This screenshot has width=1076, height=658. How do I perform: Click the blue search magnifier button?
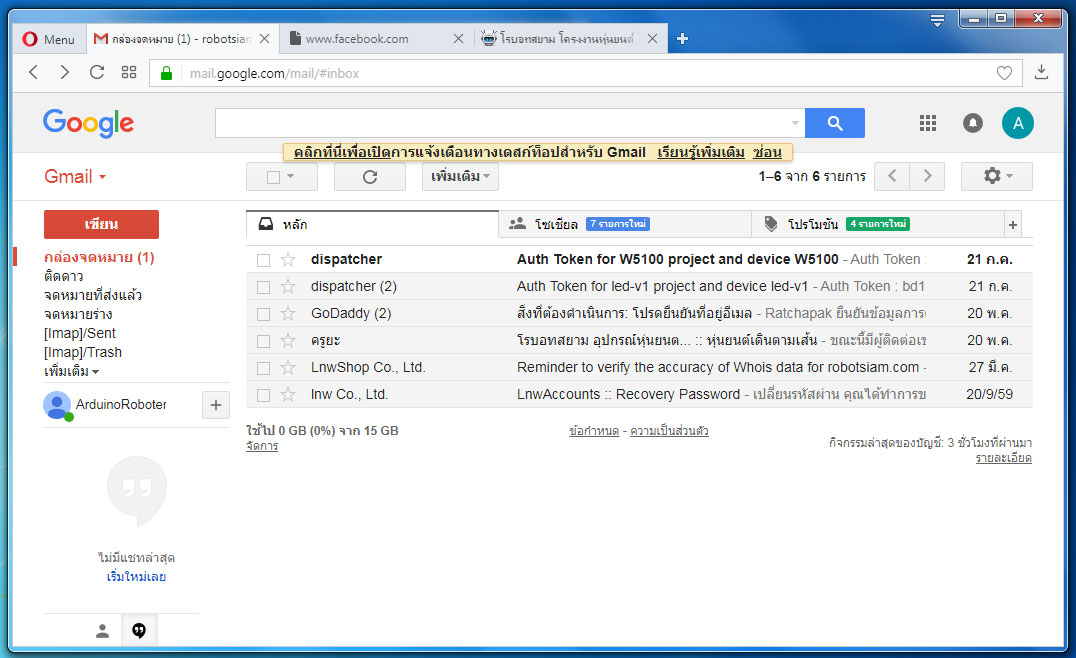(834, 123)
